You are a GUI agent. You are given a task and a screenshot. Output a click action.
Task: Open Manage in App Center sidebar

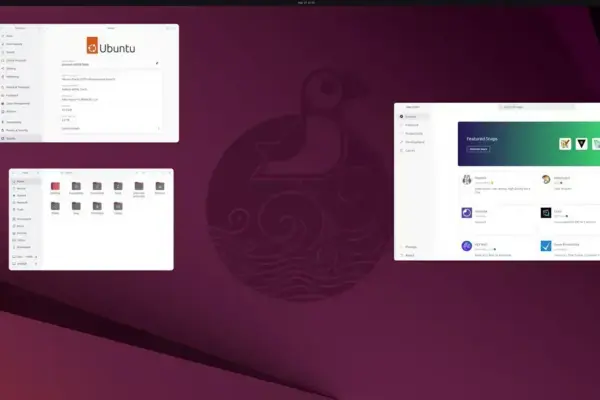coord(413,247)
